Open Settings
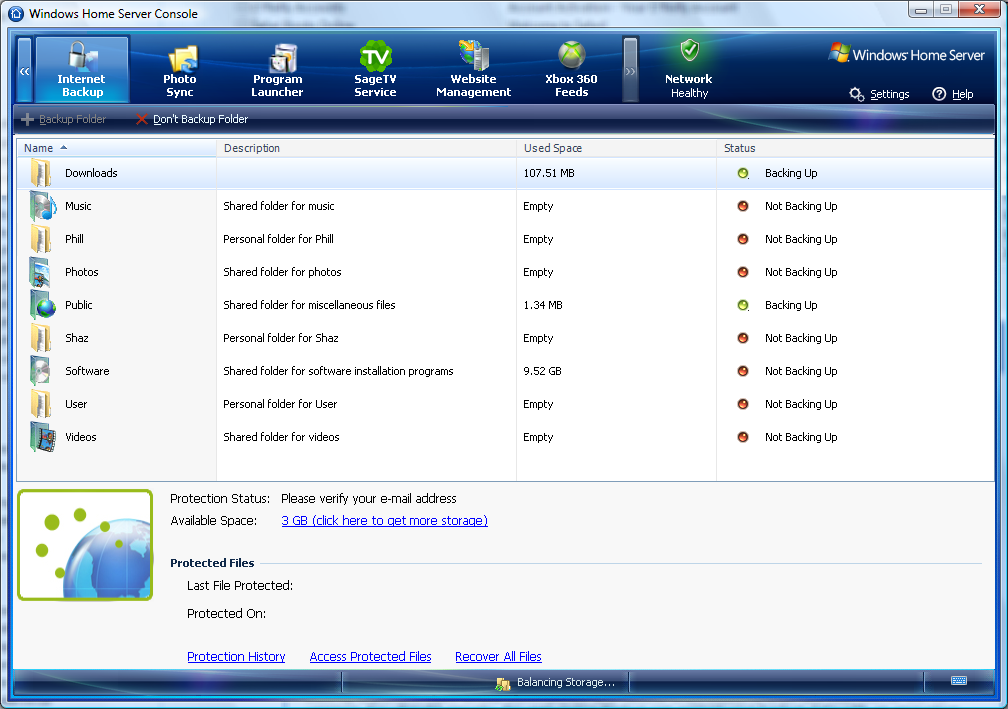The image size is (1008, 709). pyautogui.click(x=879, y=94)
